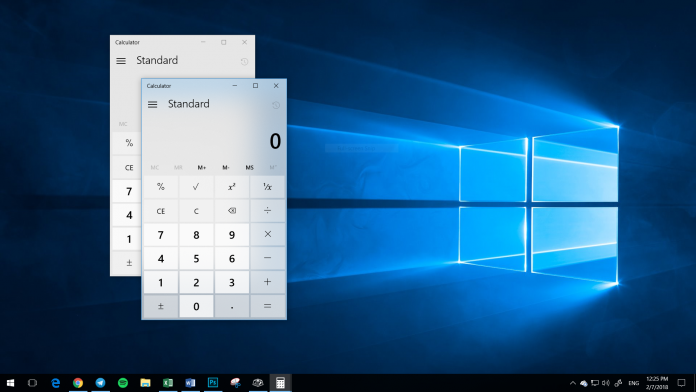This screenshot has height=392, width=696.
Task: Open the Windows Start menu
Action: 10,383
